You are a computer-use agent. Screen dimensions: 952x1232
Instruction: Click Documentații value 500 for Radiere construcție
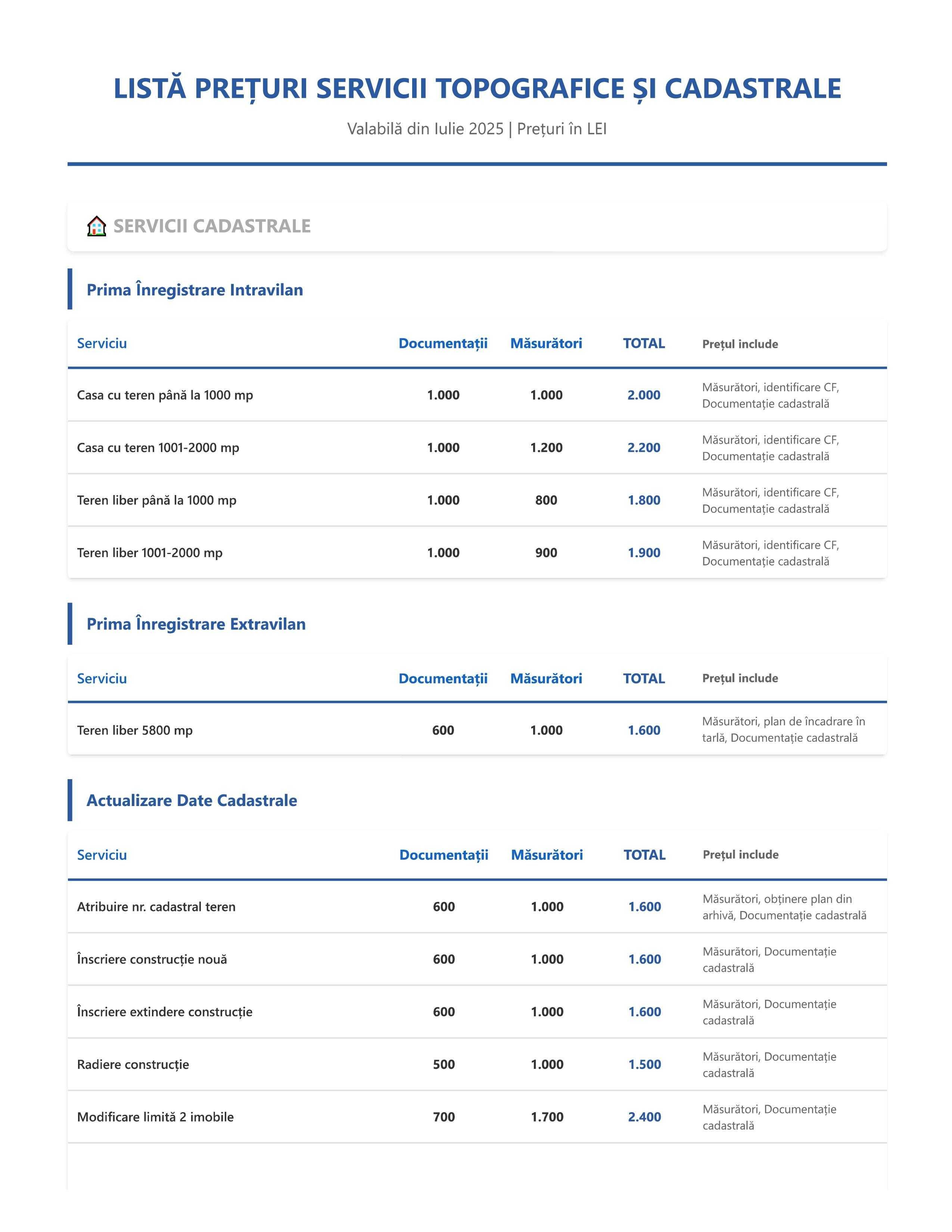coord(444,1064)
